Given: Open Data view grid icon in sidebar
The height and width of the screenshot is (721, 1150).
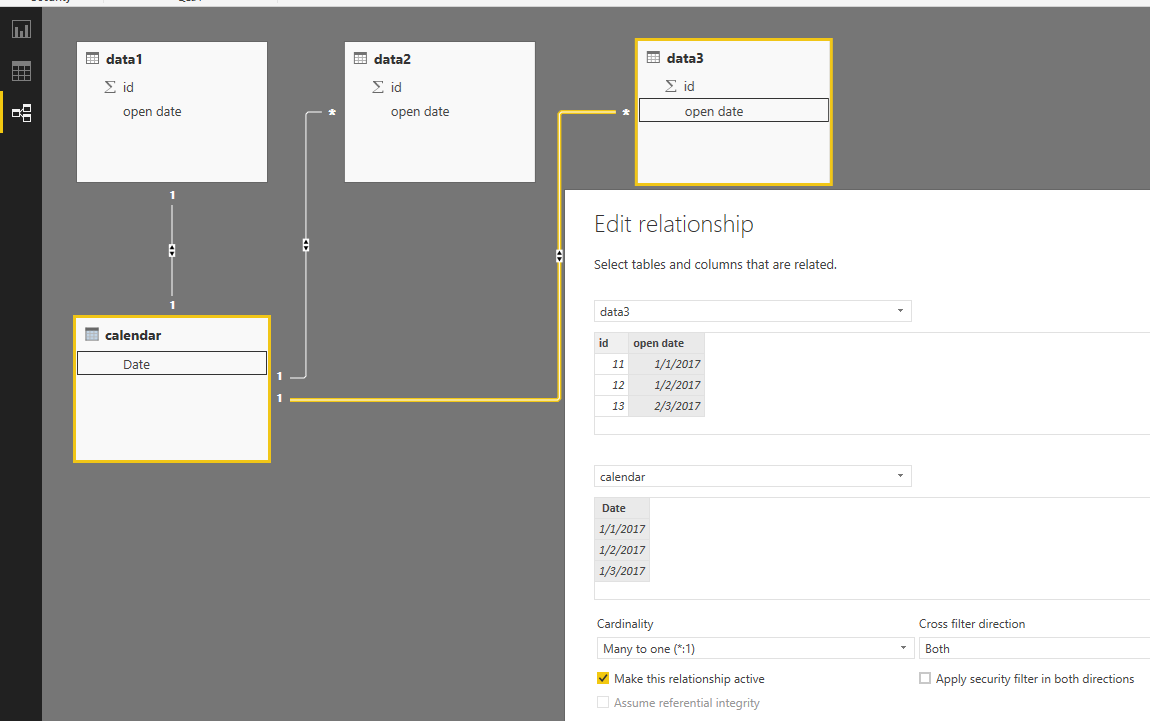Looking at the screenshot, I should (21, 71).
